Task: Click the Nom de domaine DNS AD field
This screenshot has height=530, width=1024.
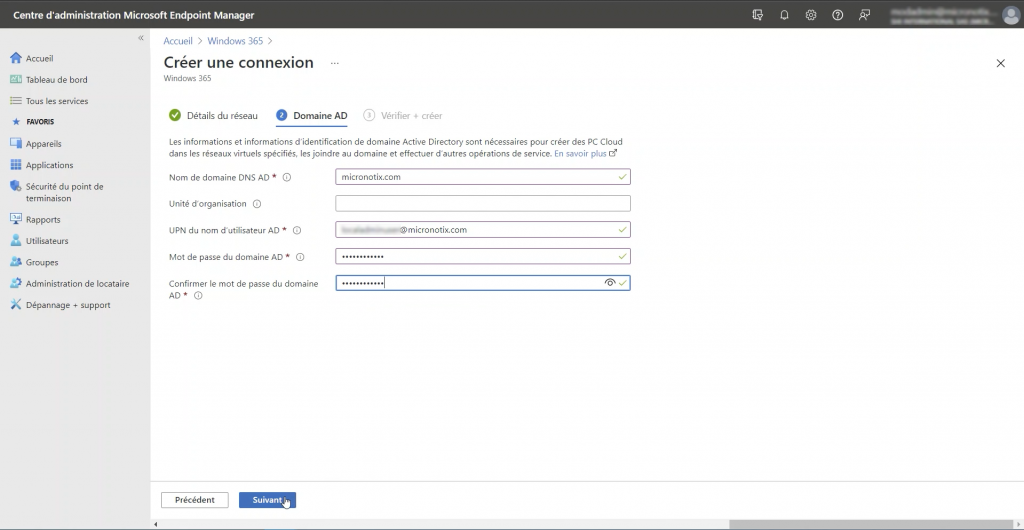Action: click(483, 177)
